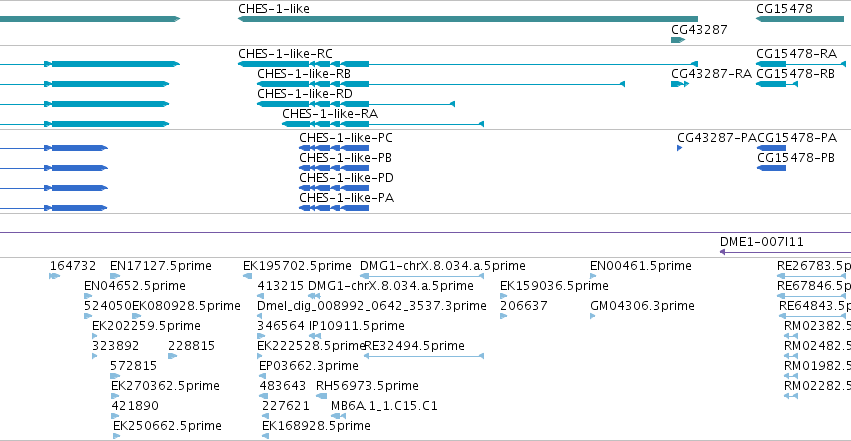
Task: Click the RH56973.5prime feature marker
Action: (321, 396)
